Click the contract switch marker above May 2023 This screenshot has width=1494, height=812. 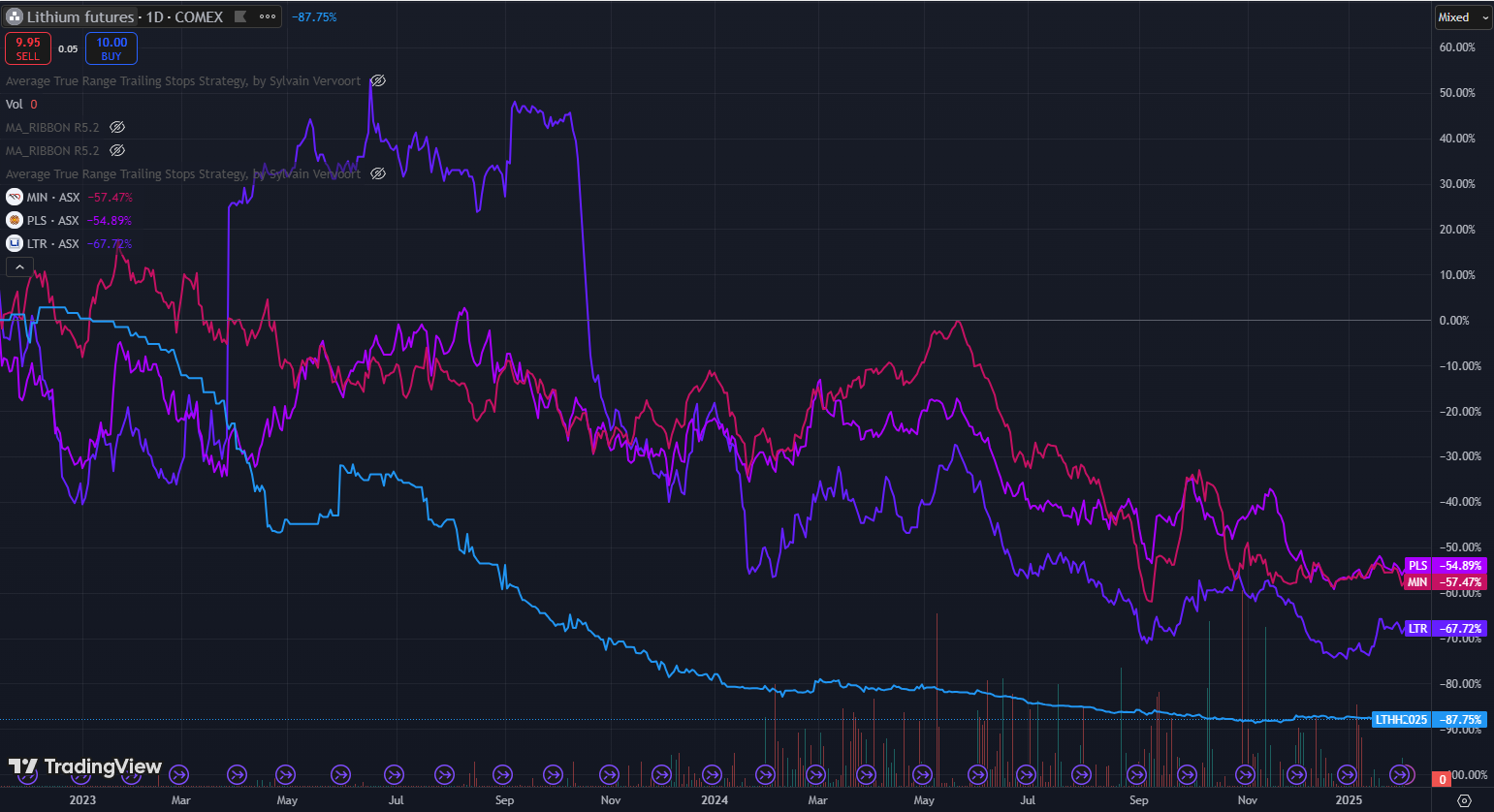pos(285,774)
